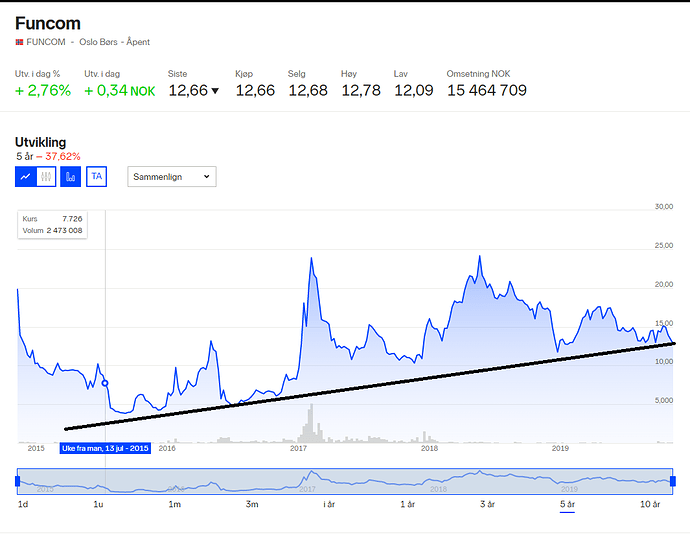This screenshot has width=690, height=539.
Task: Click the Selg value 12,68
Action: tap(308, 91)
